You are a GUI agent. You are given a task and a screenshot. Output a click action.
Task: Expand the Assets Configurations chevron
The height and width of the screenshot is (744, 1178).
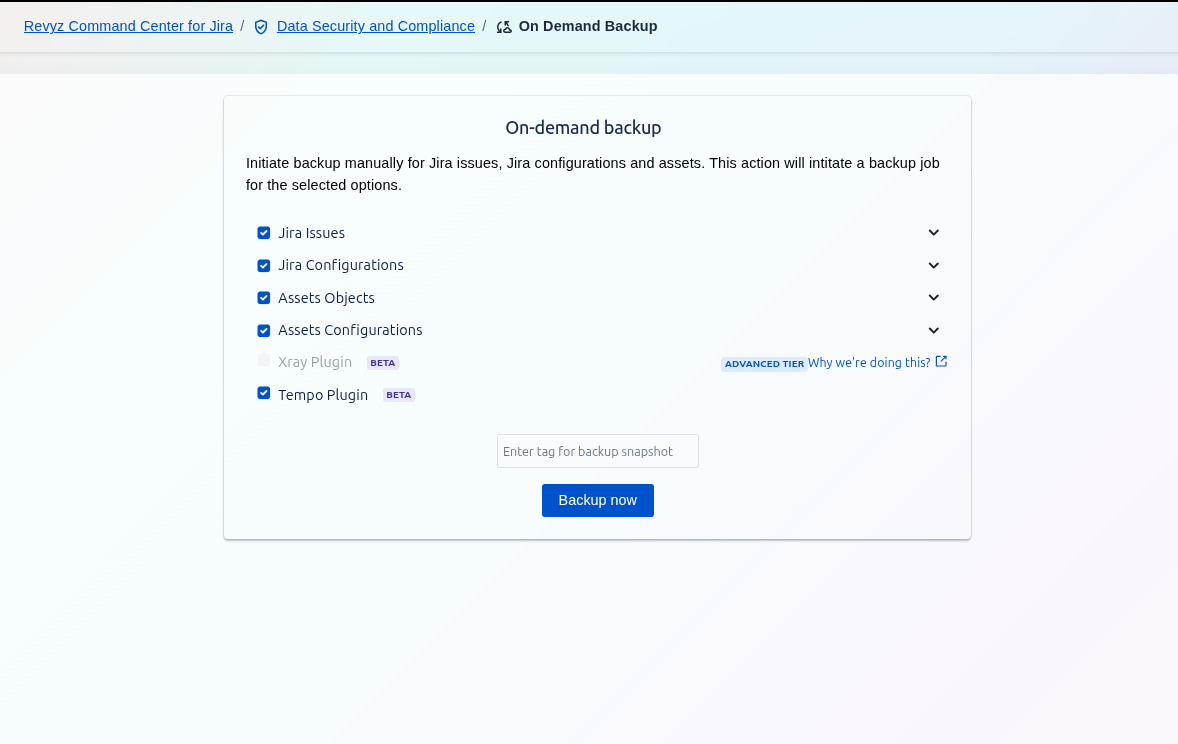click(933, 330)
